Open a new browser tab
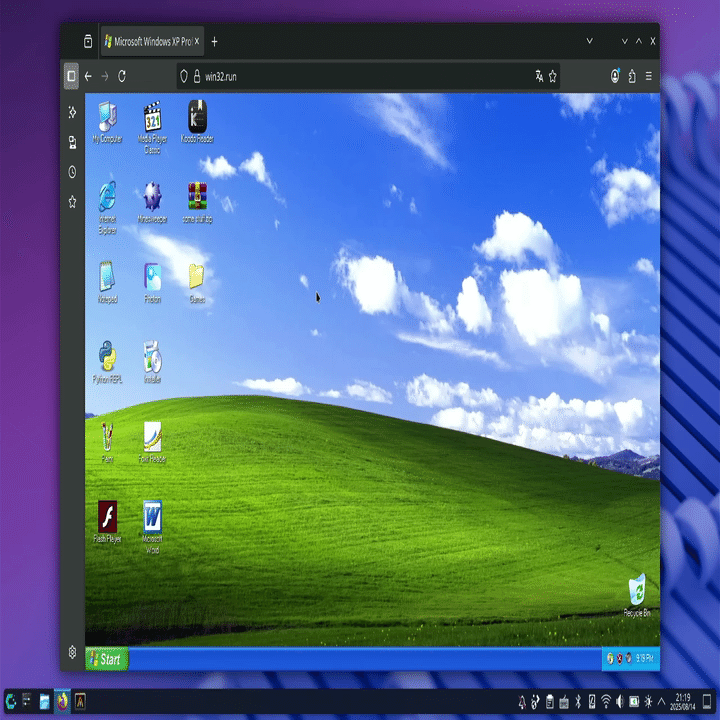 pos(214,42)
